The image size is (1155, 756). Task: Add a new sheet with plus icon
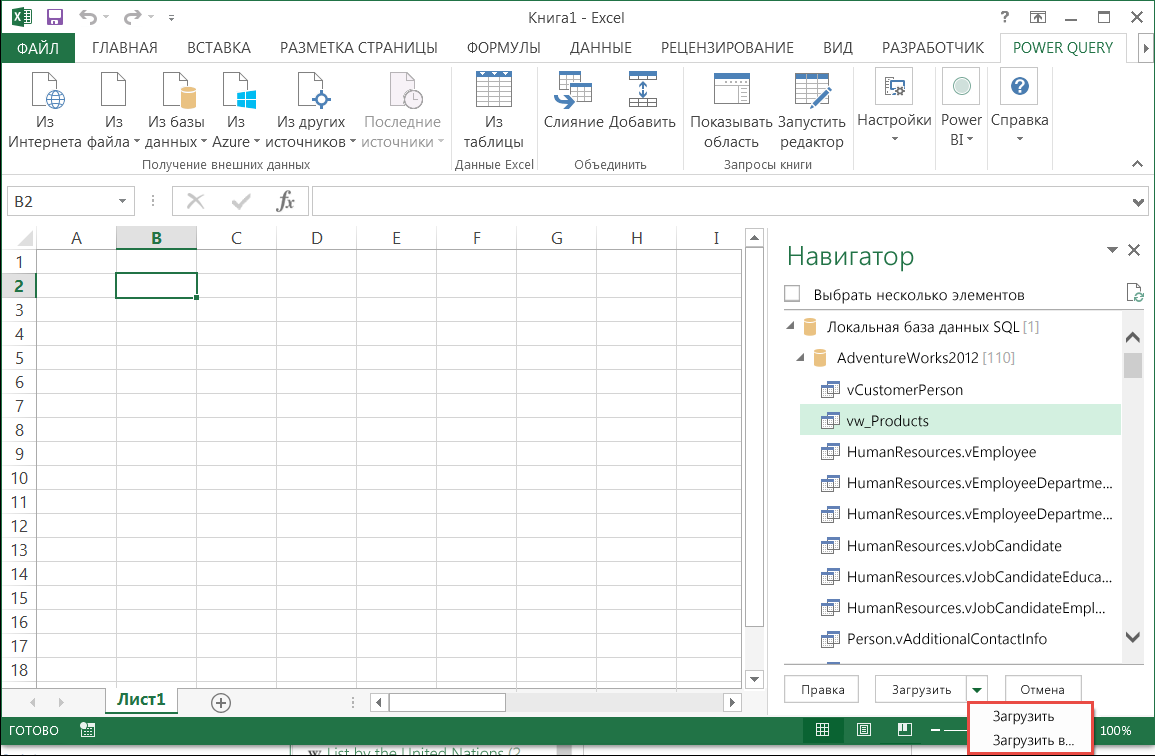221,702
